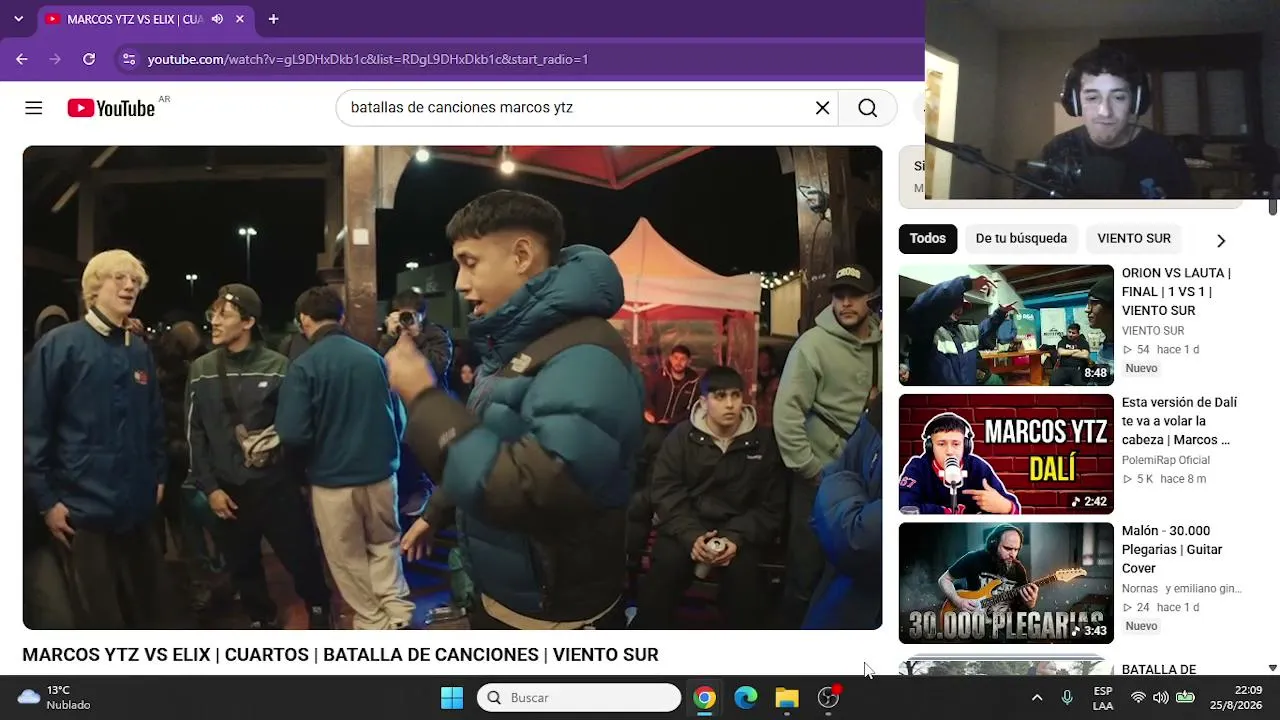The height and width of the screenshot is (720, 1280).
Task: Open the tab search dropdown arrow
Action: [18, 19]
